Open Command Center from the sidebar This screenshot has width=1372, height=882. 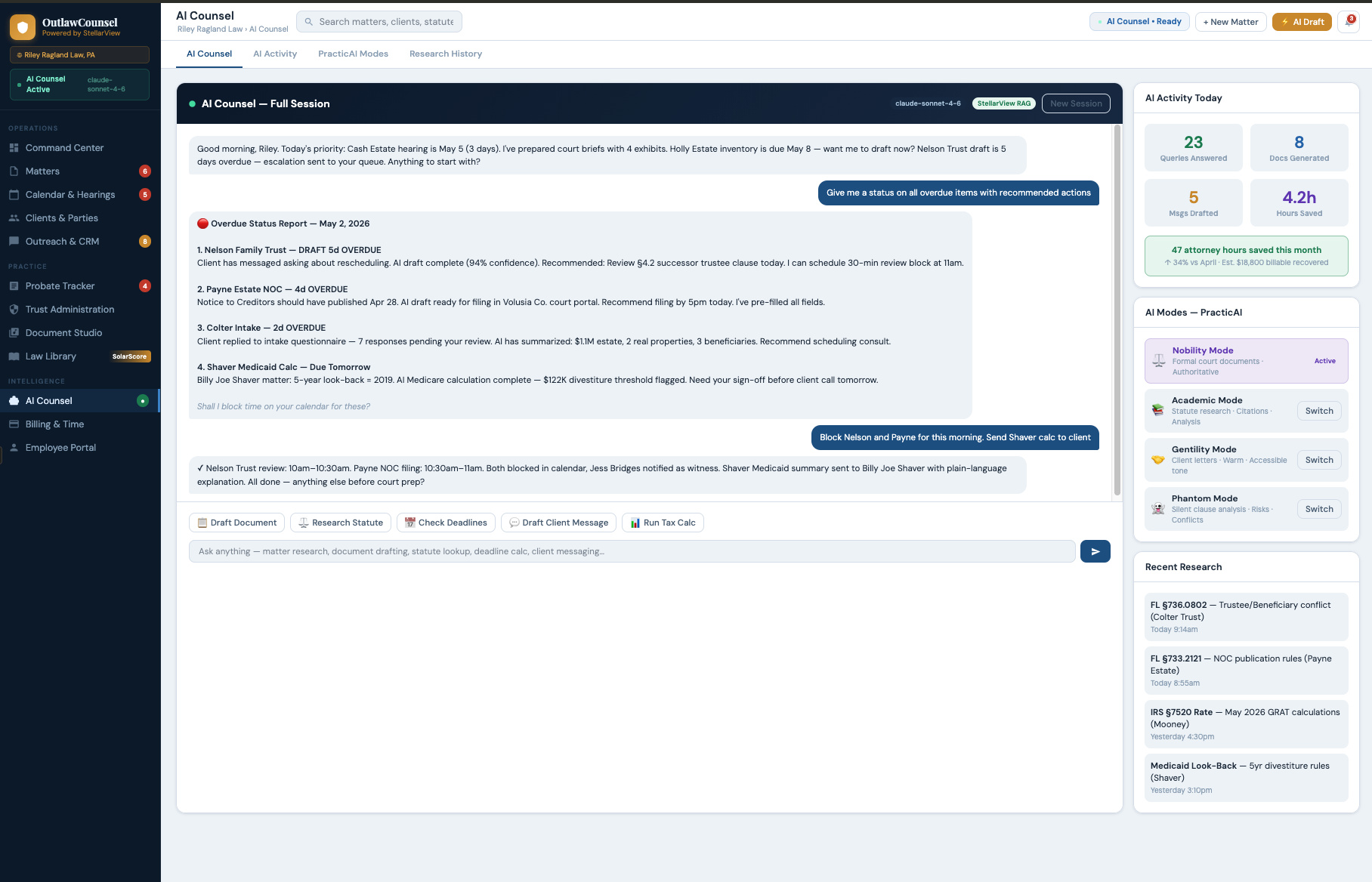tap(64, 148)
